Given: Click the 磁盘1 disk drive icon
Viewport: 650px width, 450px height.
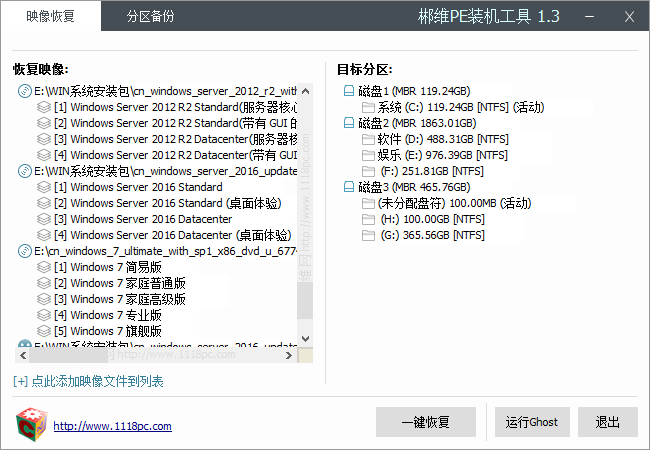Looking at the screenshot, I should click(348, 91).
